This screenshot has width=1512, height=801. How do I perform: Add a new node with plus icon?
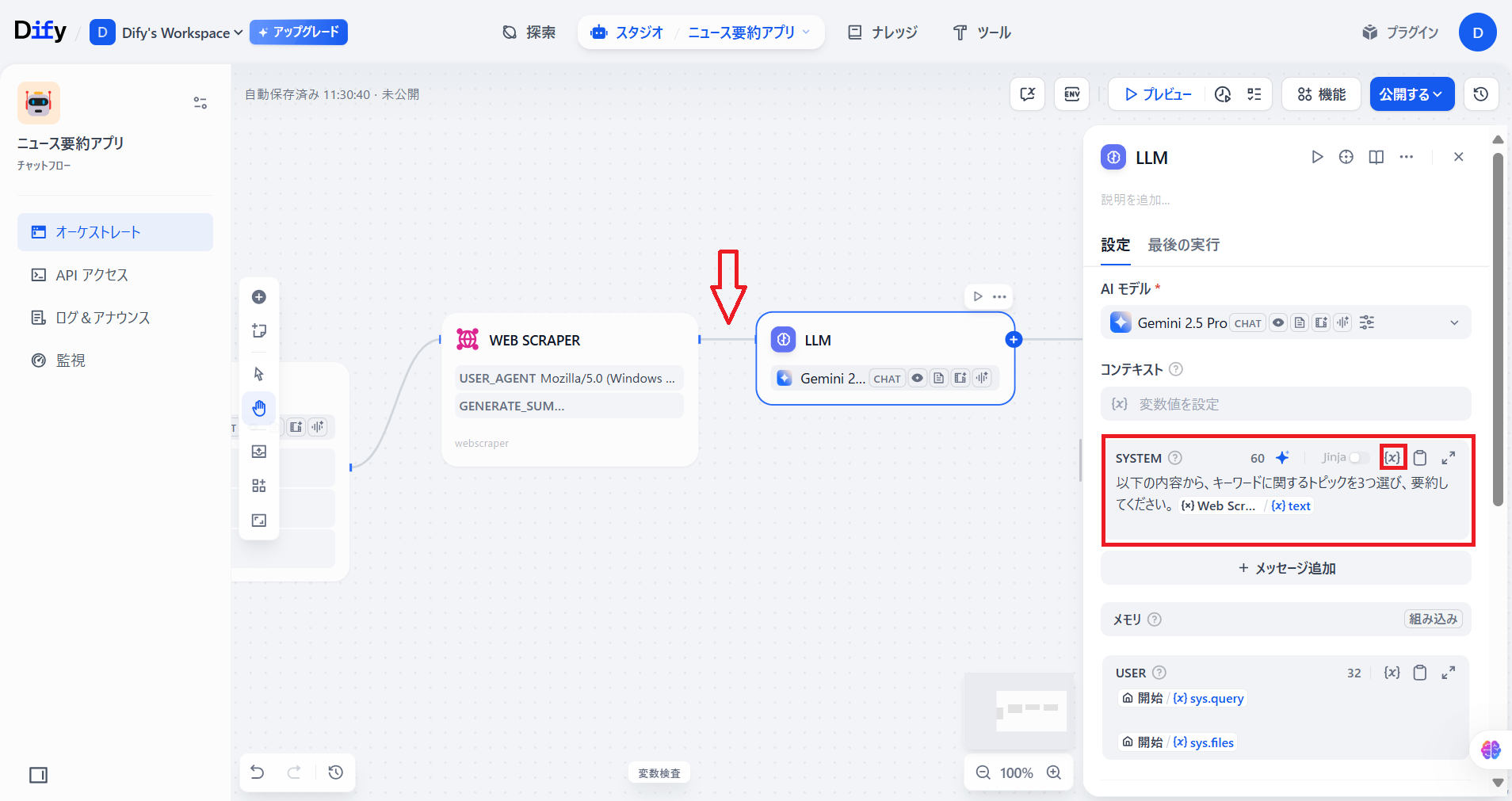click(x=259, y=297)
